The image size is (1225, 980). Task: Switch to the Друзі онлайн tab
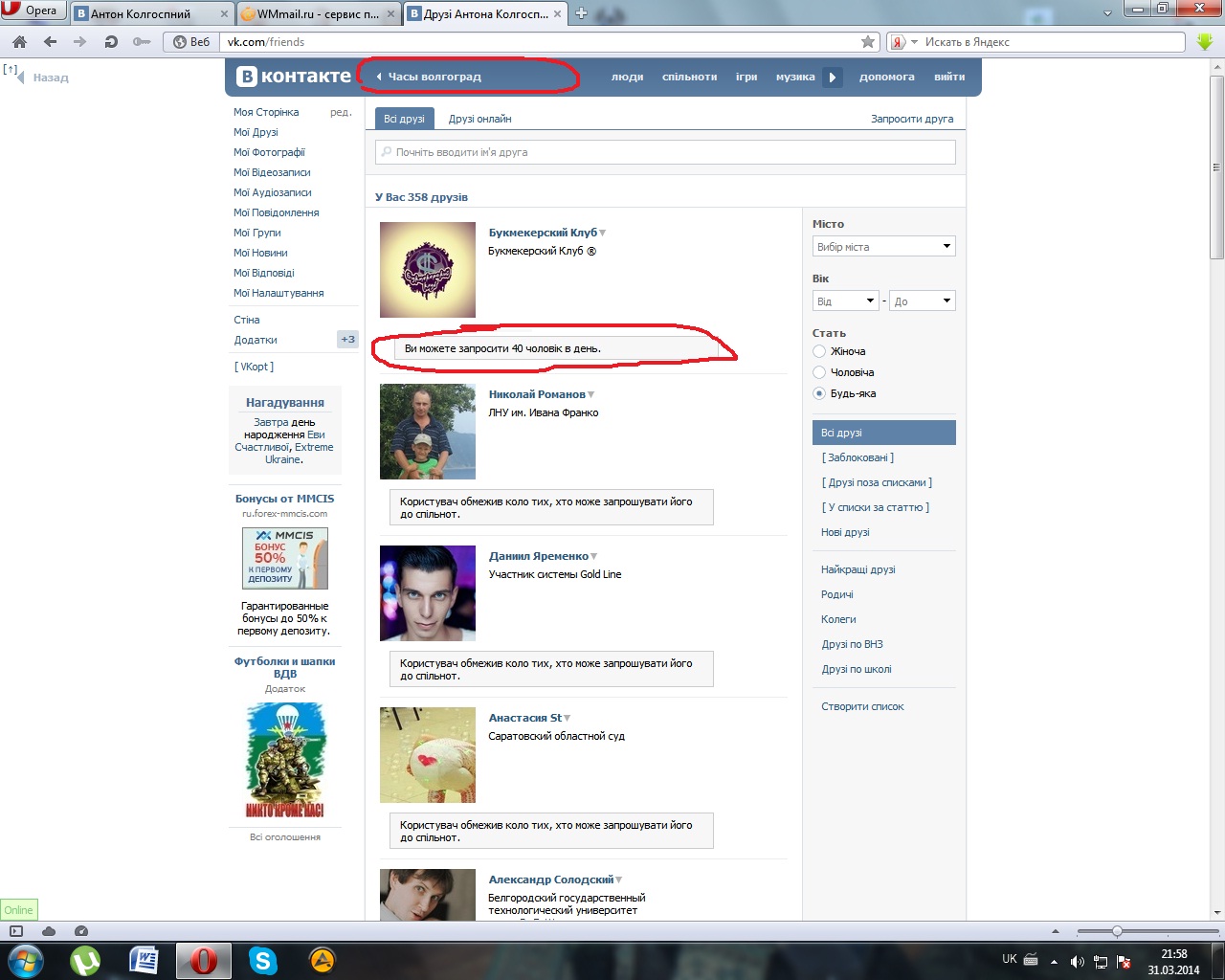pos(480,119)
